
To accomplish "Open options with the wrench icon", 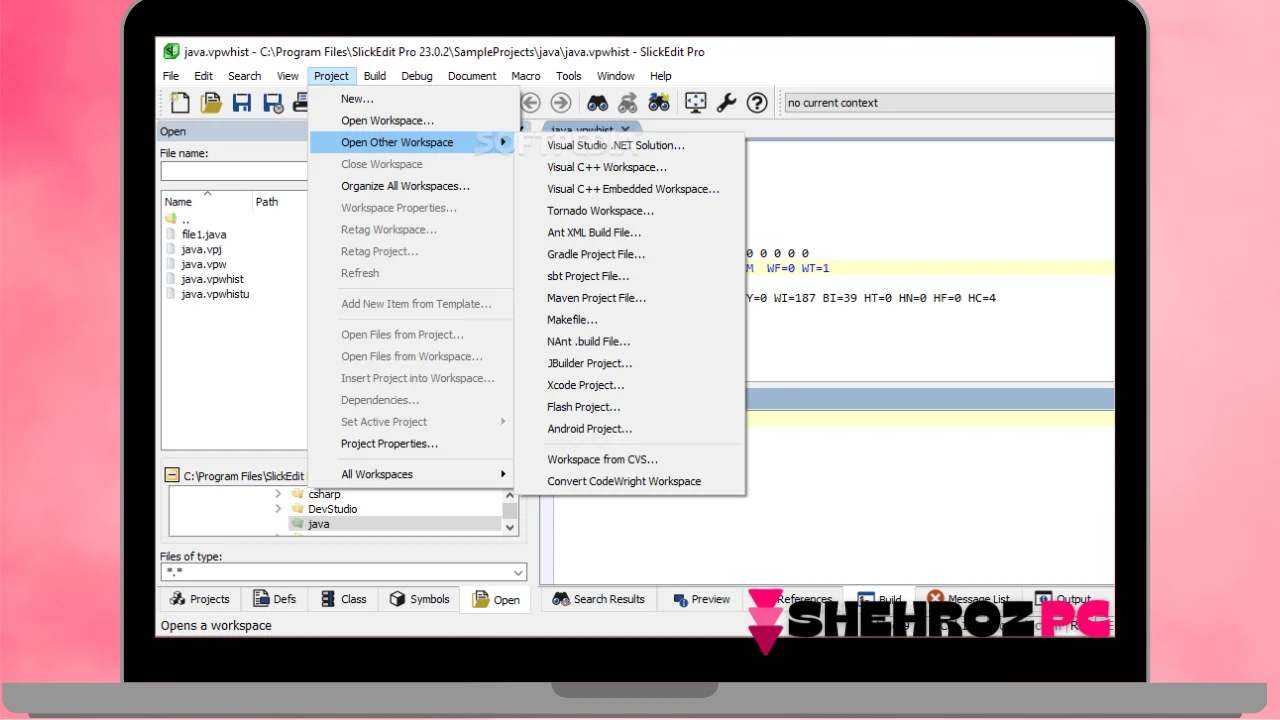I will click(727, 102).
